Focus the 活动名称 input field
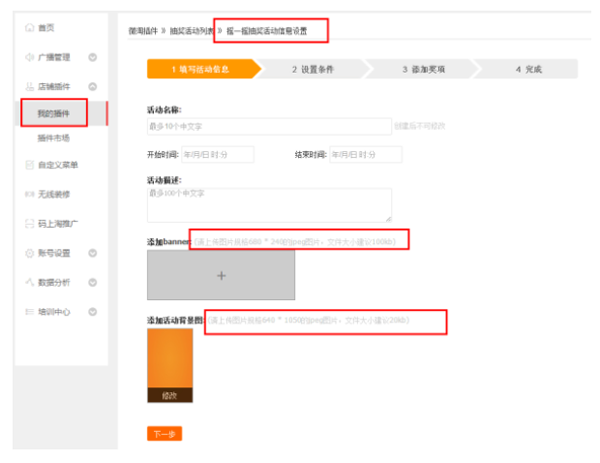Image resolution: width=600 pixels, height=463 pixels. (269, 126)
